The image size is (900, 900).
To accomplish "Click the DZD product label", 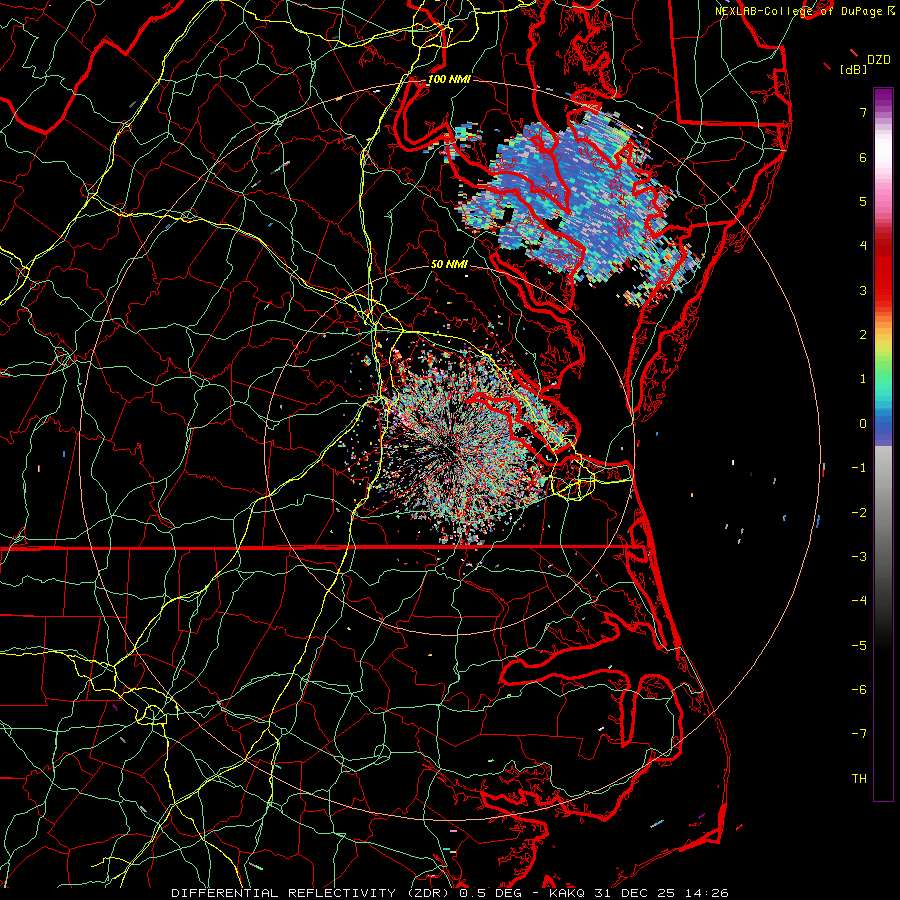I will coord(878,60).
